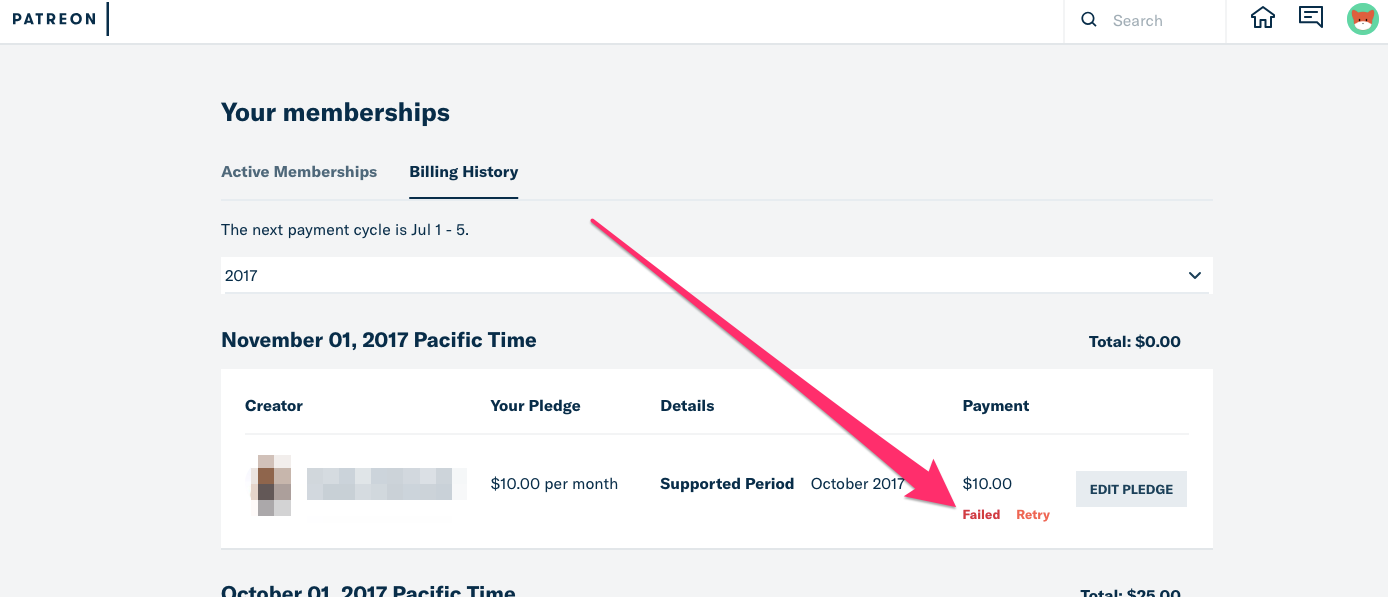Click the magnifier search icon

(1089, 20)
